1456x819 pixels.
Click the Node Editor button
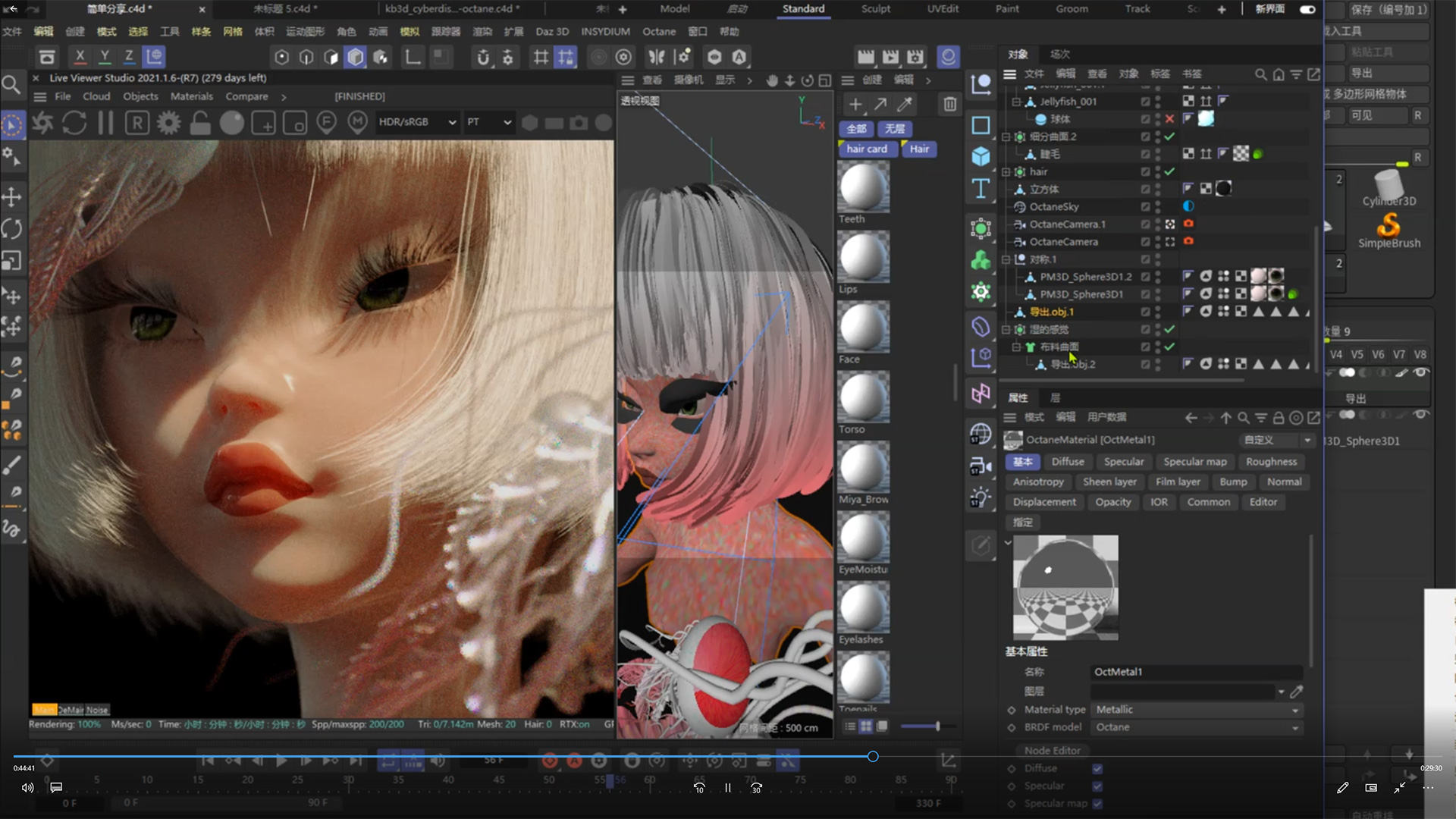[1052, 751]
